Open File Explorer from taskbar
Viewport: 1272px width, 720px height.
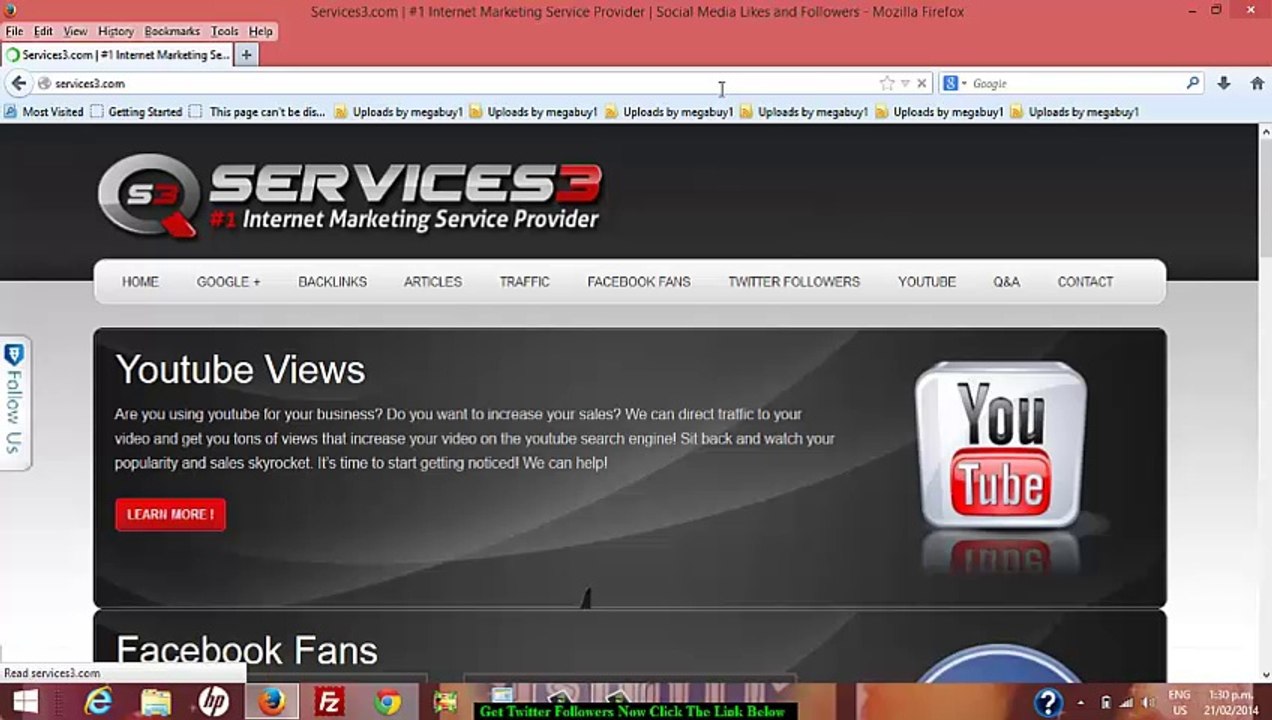tap(156, 702)
